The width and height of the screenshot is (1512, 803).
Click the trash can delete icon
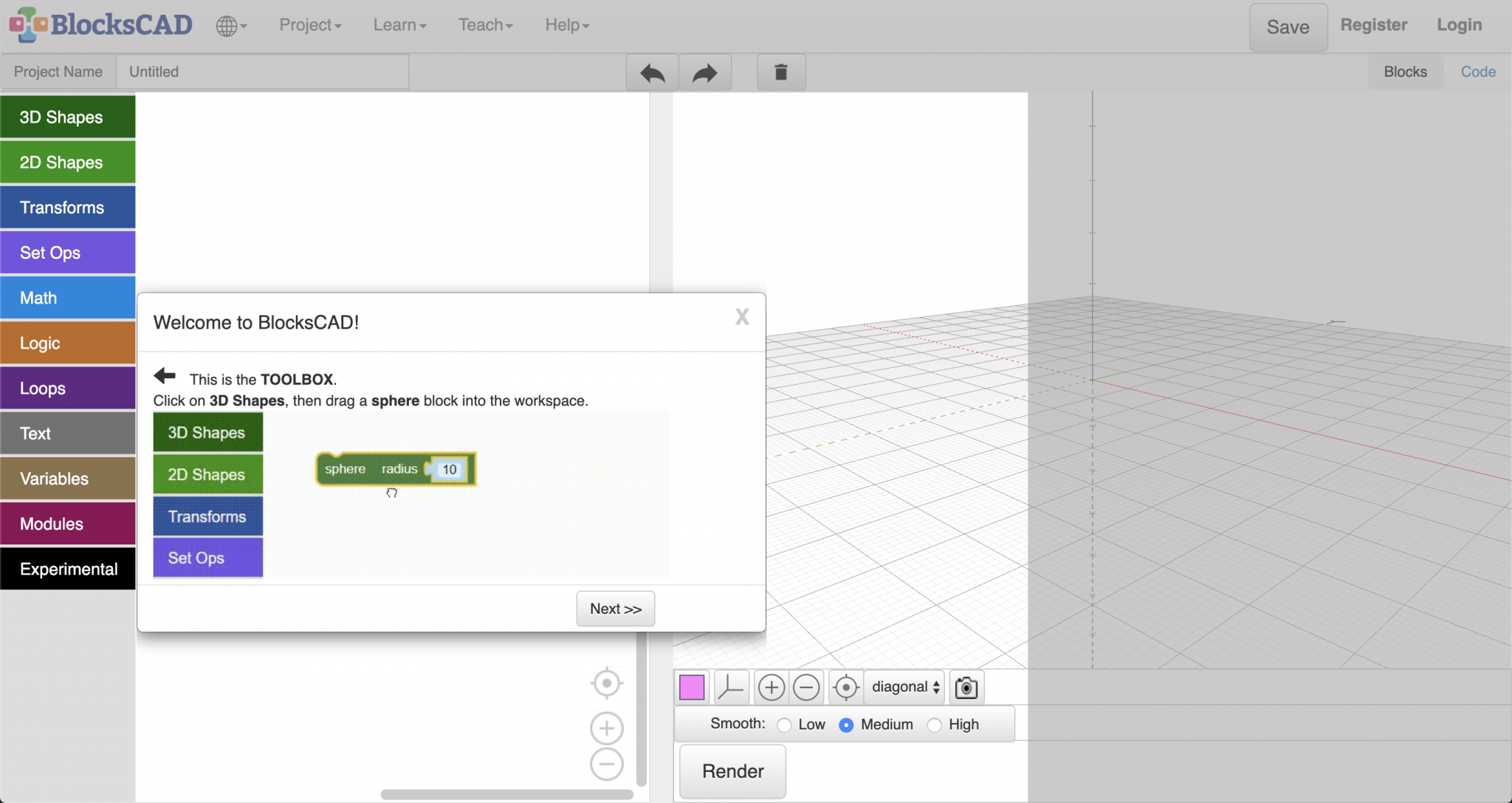click(781, 72)
